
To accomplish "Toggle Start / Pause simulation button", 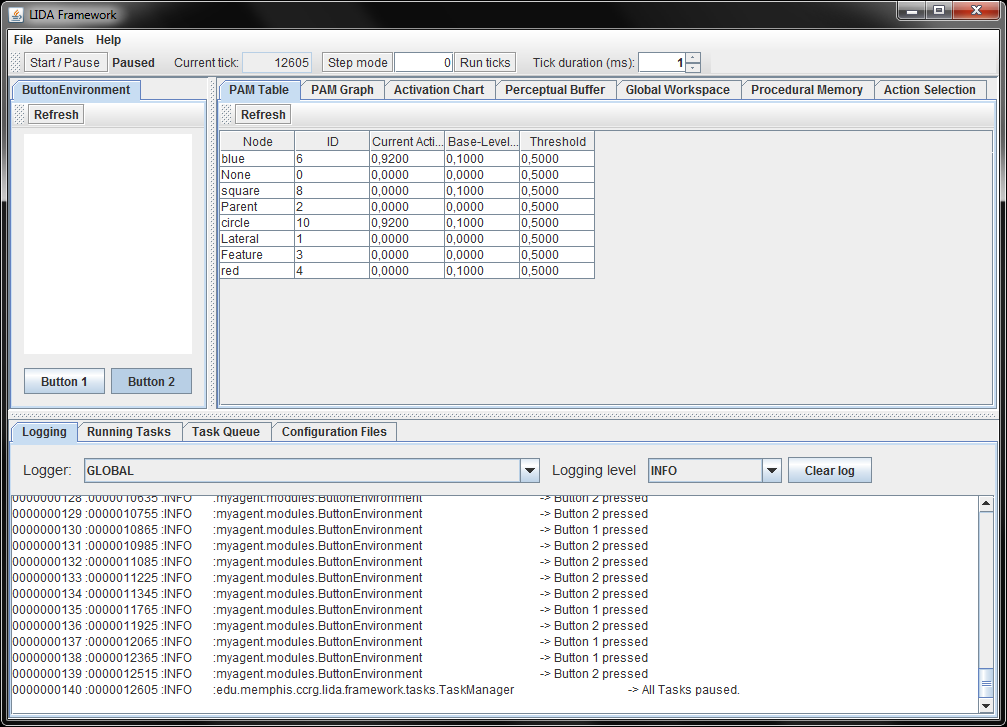I will point(65,63).
